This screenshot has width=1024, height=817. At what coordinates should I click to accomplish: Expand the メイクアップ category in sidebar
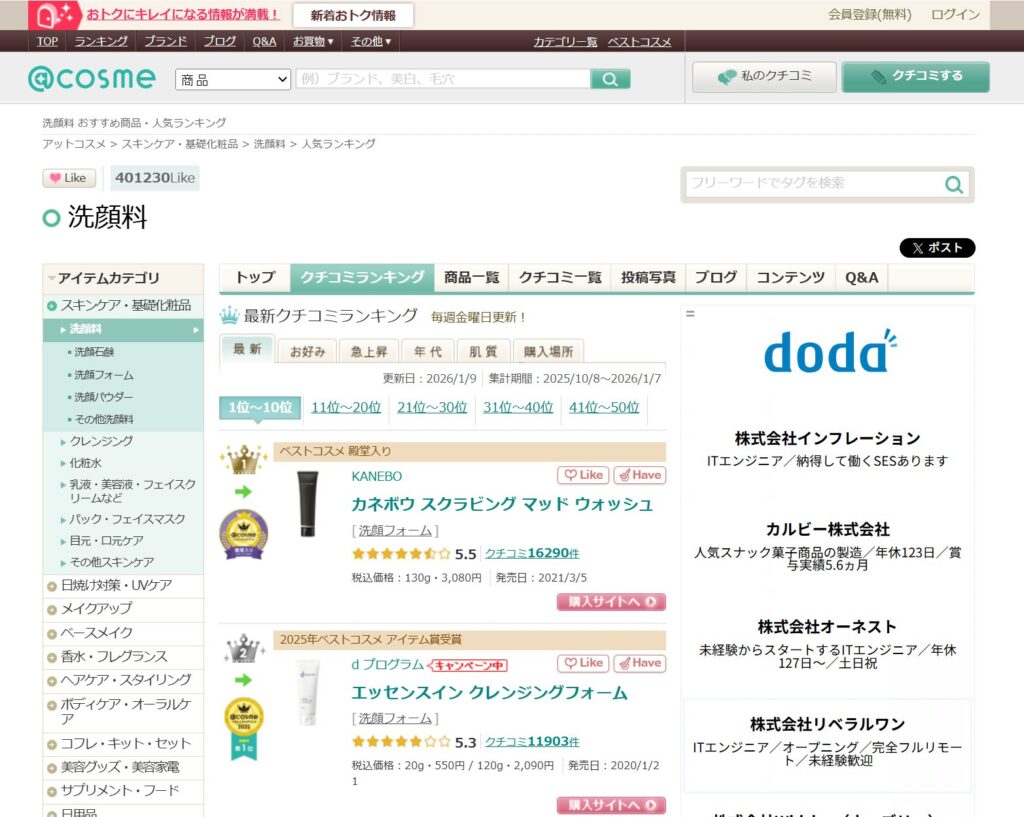tap(96, 608)
